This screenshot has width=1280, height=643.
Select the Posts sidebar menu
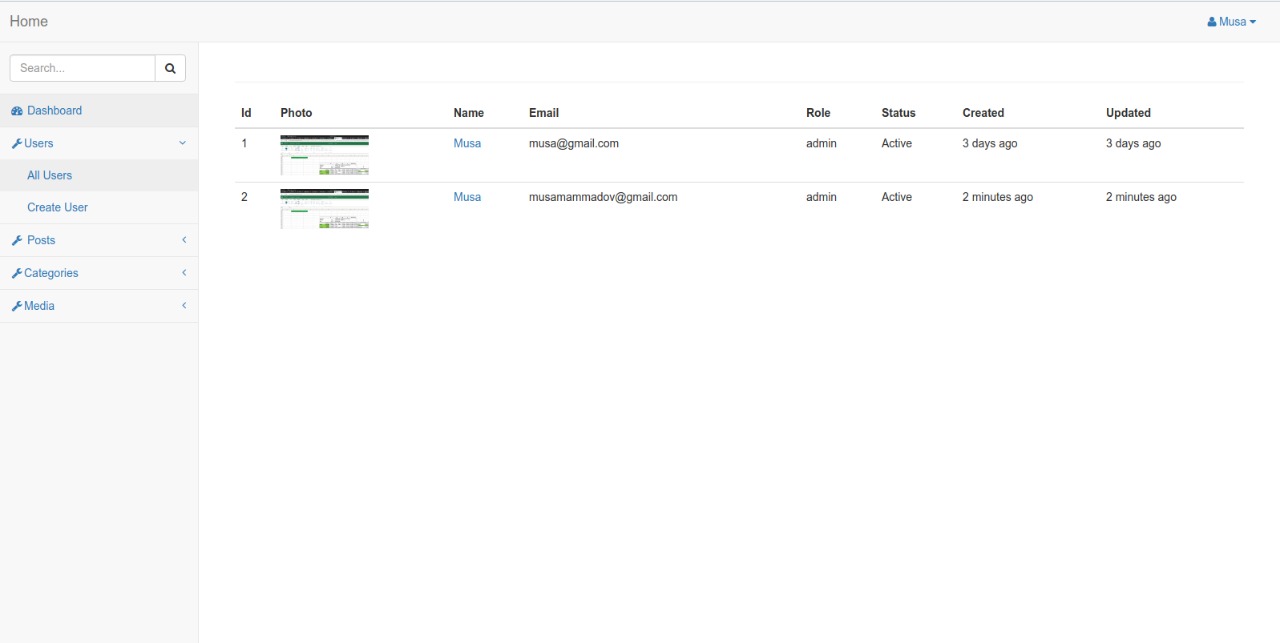[x=99, y=240]
